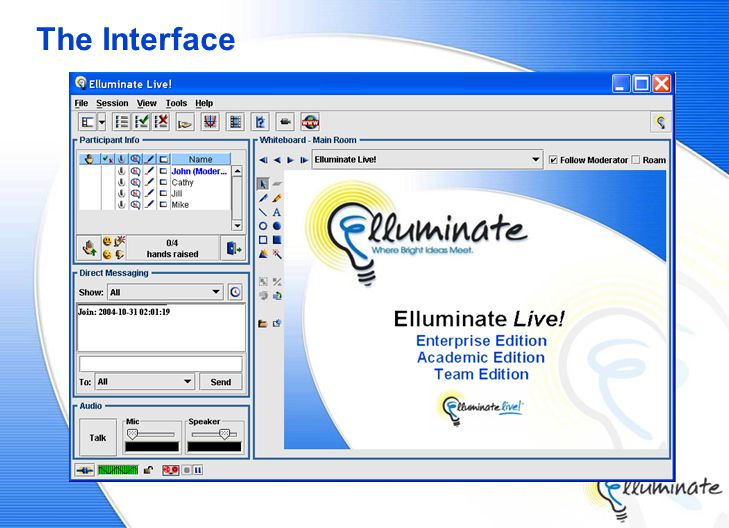
Task: Select the whiteboard text A tool
Action: (x=277, y=212)
